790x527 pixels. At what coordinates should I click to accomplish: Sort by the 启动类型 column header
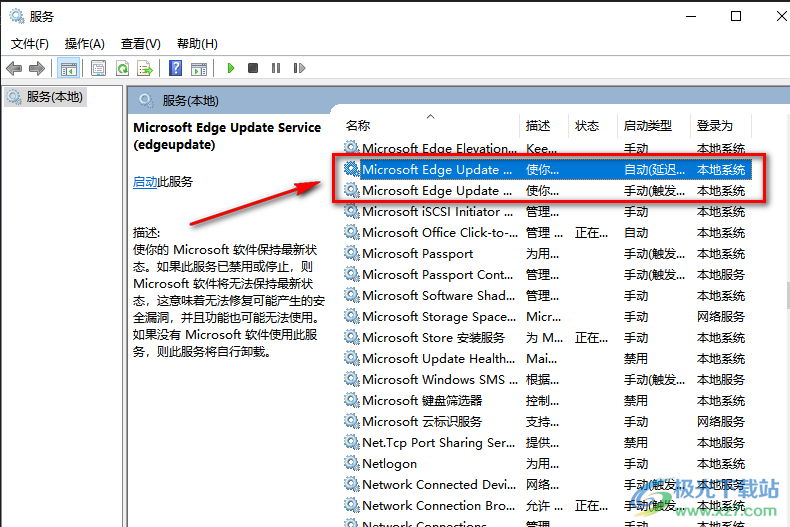[647, 125]
